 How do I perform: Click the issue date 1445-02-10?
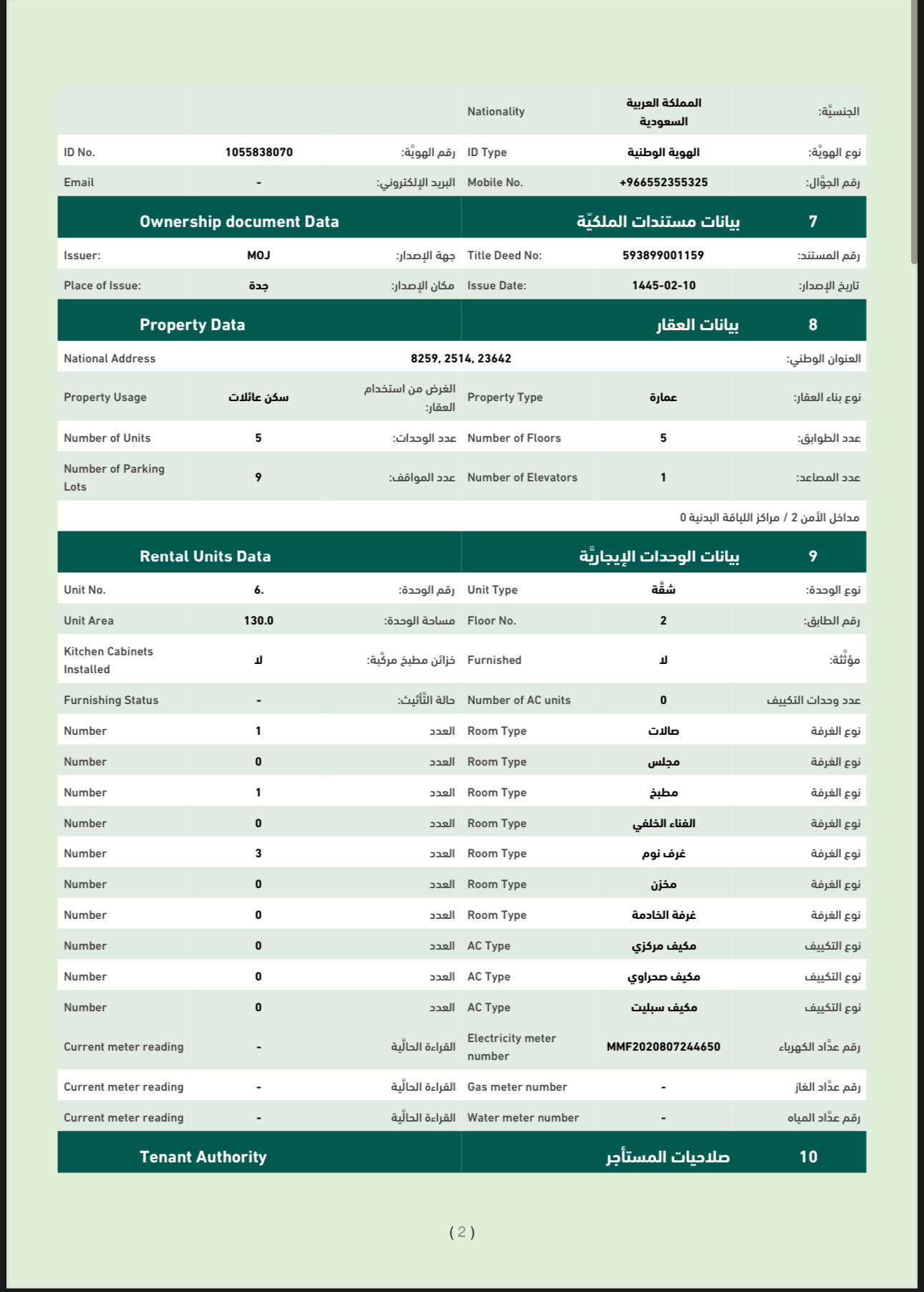coord(663,286)
